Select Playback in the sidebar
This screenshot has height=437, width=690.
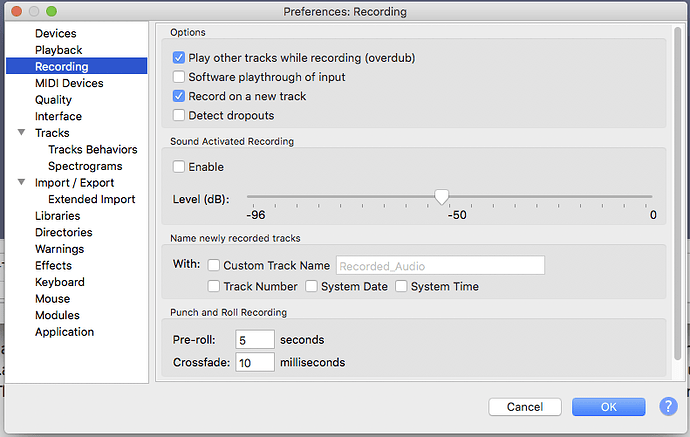click(58, 50)
